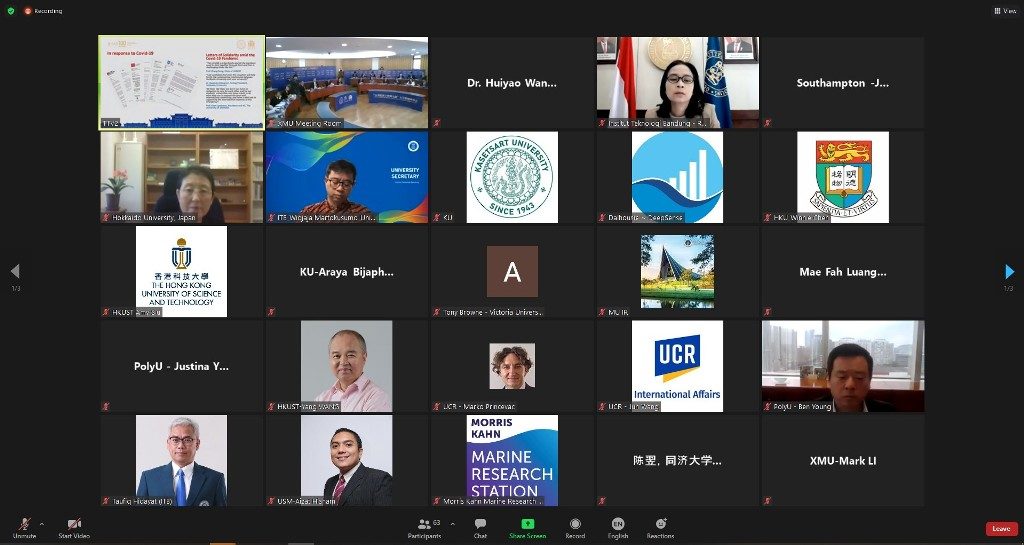Expand audio options arrow beside Unmute
Image resolution: width=1024 pixels, height=545 pixels.
41,523
